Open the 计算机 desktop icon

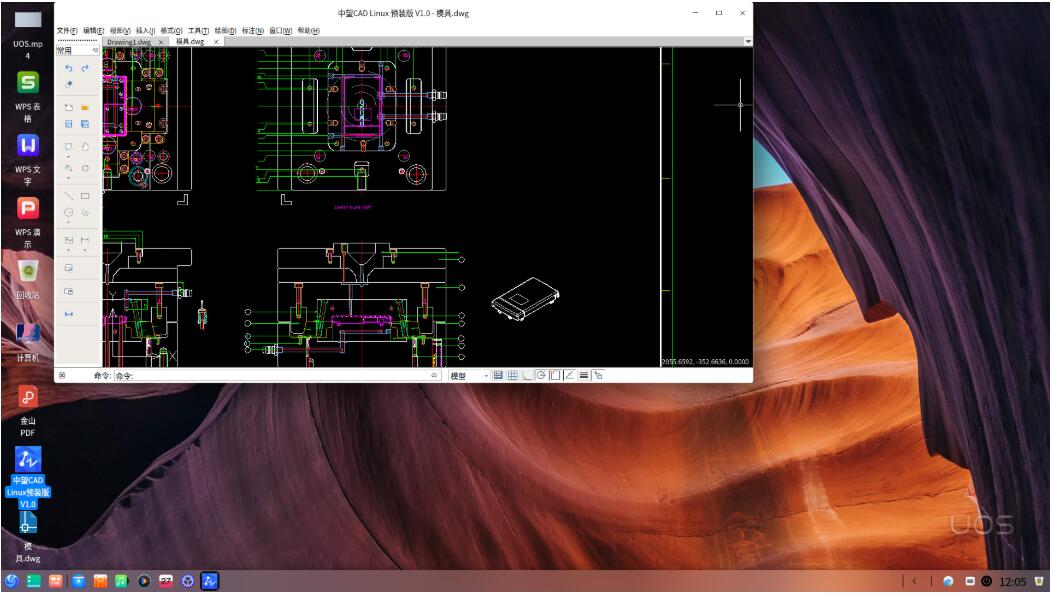(x=28, y=342)
